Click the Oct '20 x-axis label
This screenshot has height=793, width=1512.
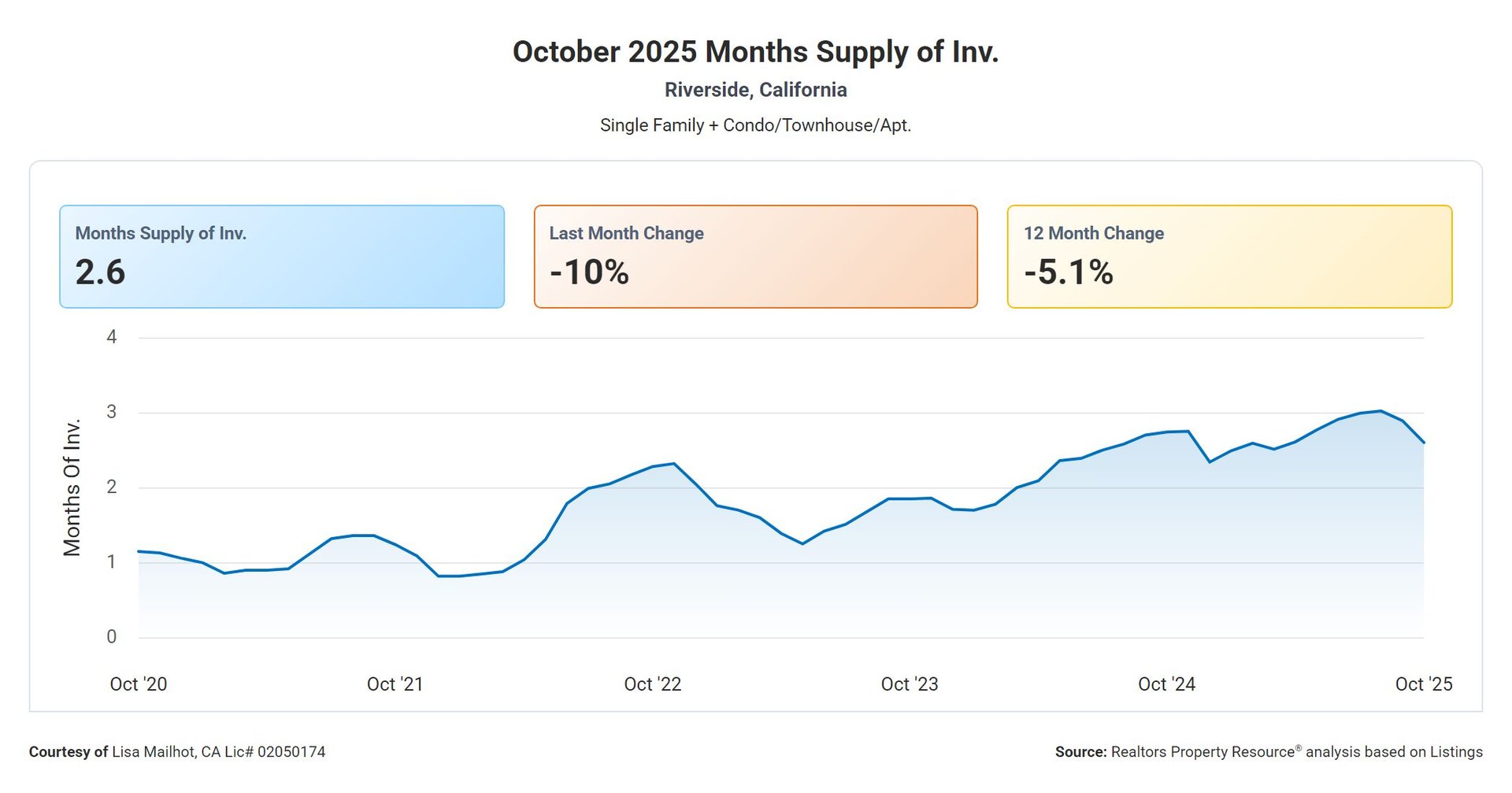click(x=139, y=684)
